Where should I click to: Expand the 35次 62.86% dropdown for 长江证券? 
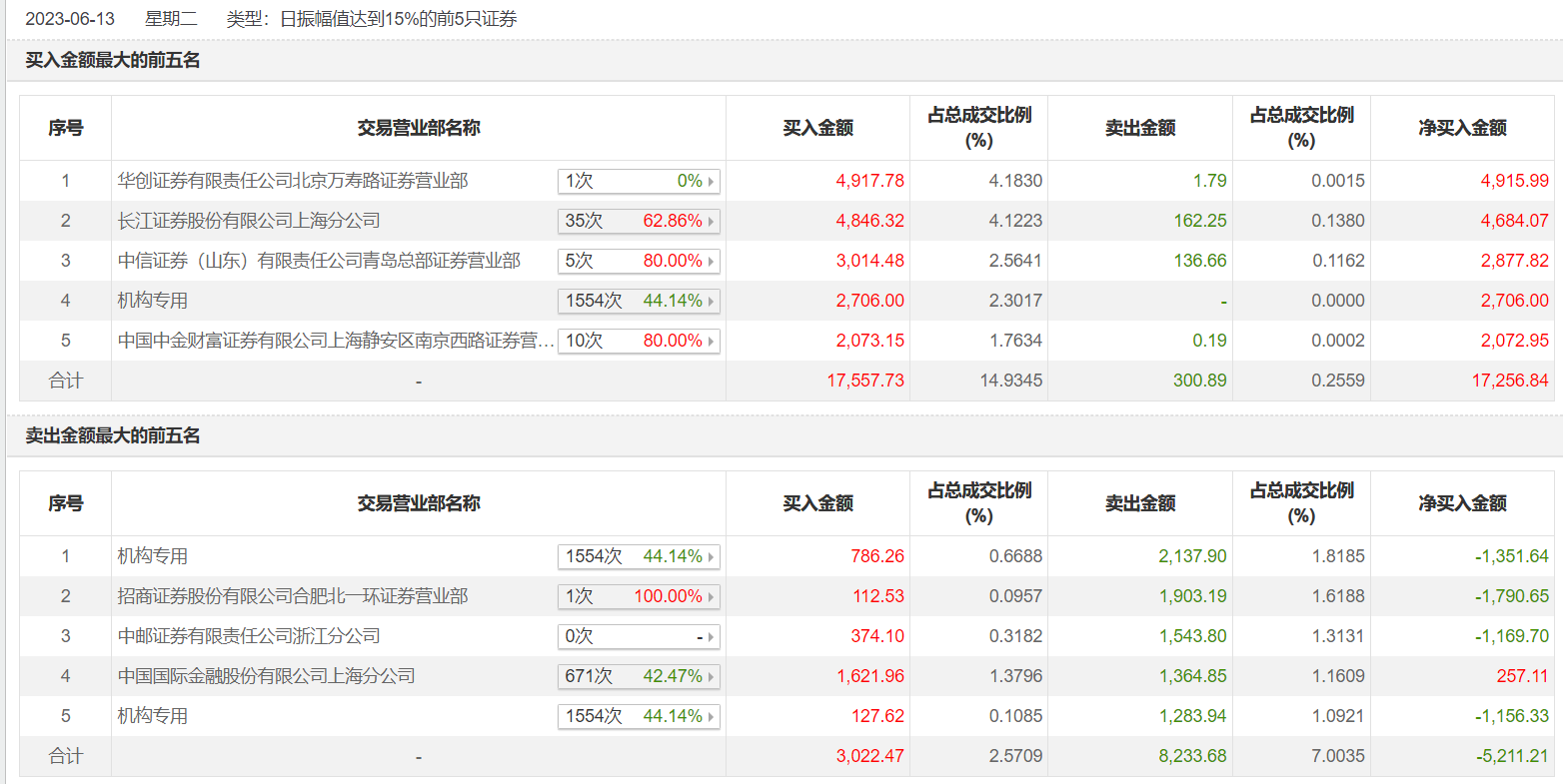tap(638, 221)
